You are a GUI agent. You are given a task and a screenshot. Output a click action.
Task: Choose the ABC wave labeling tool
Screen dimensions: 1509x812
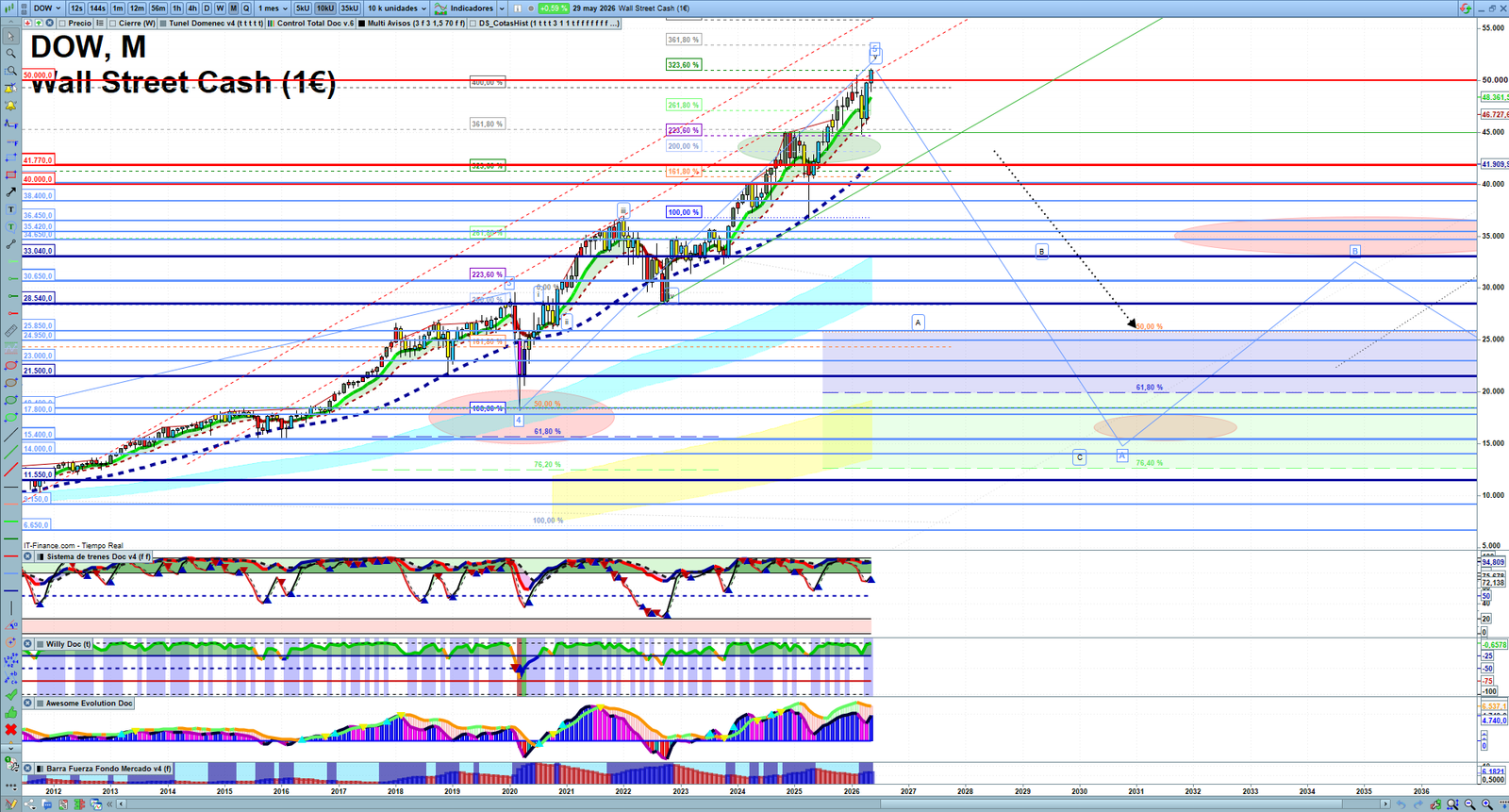pos(11,678)
